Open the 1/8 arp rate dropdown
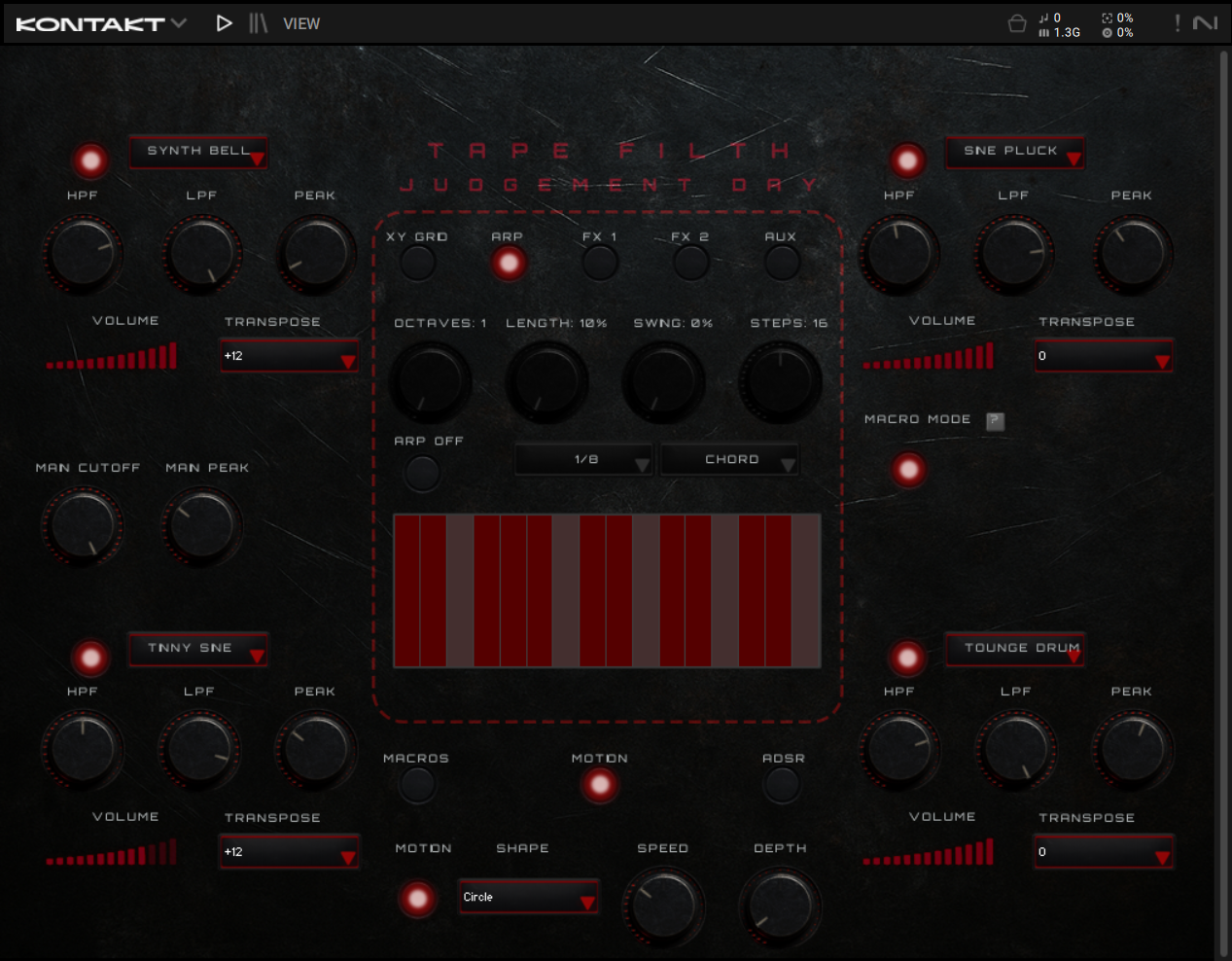The image size is (1232, 961). 583,459
